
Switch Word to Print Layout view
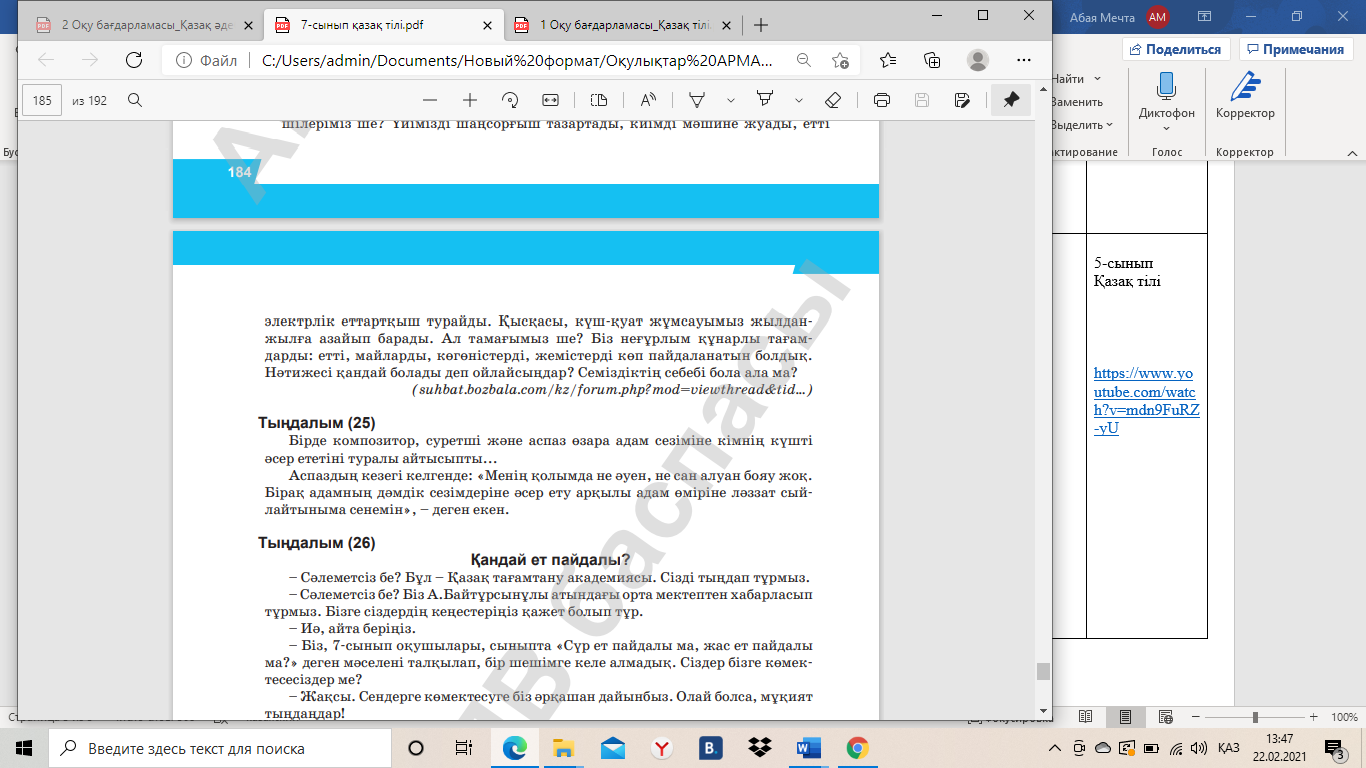[1125, 717]
